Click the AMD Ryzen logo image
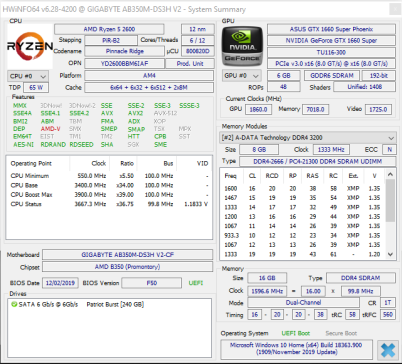This screenshot has width=402, height=364. (x=30, y=46)
